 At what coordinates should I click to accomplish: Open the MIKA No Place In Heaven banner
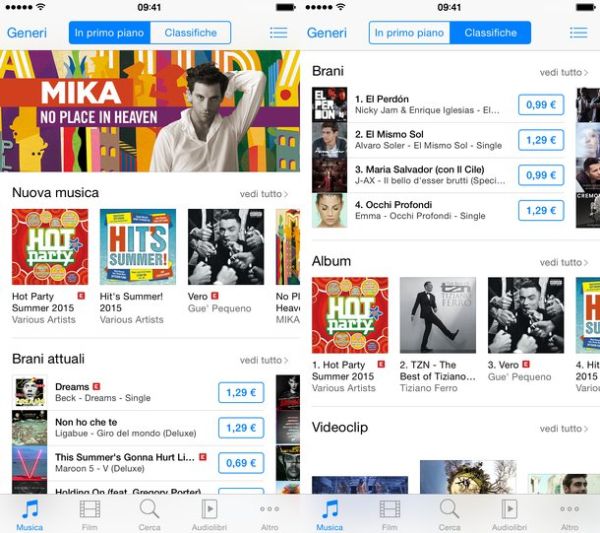[150, 111]
